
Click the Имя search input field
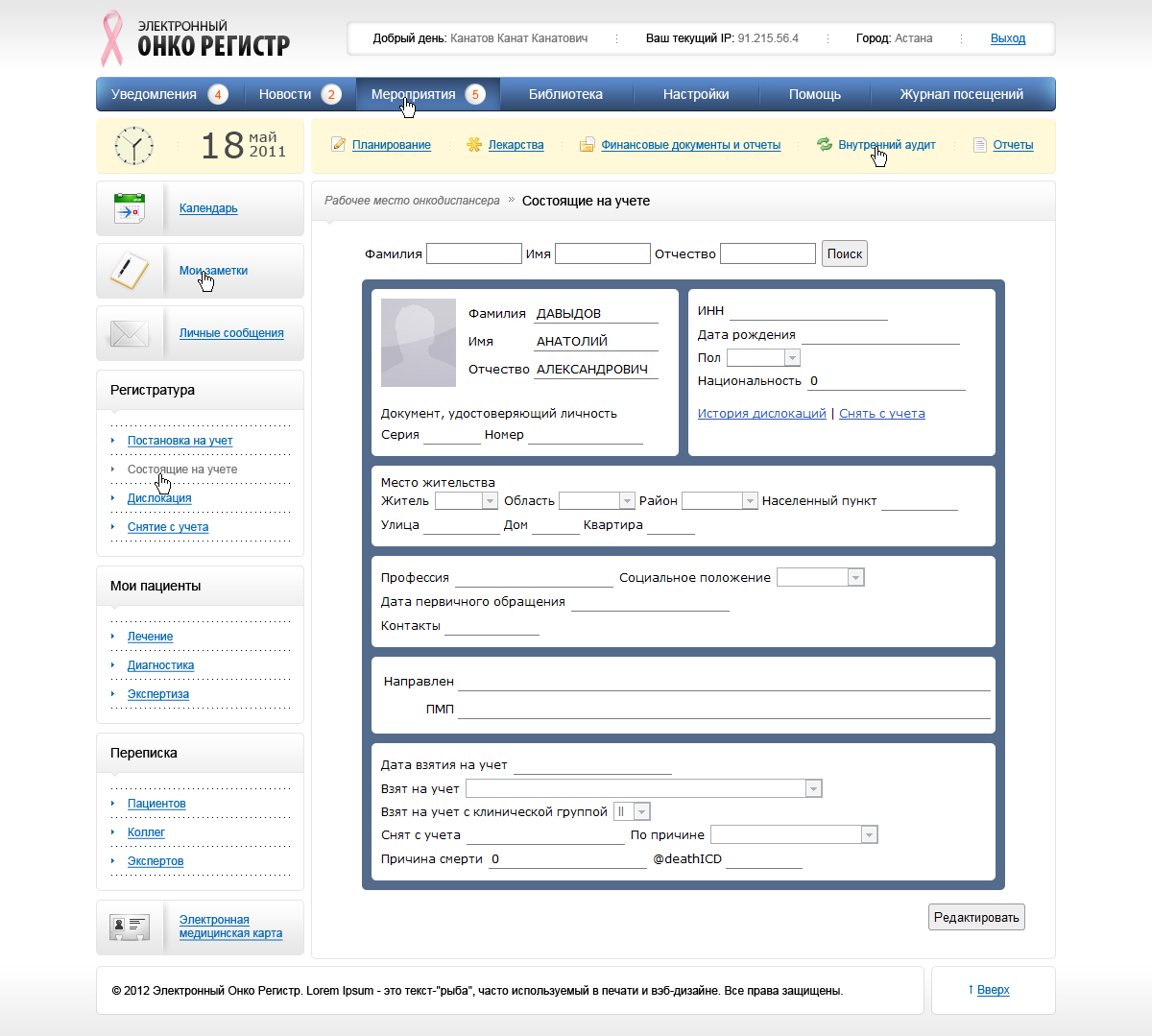603,253
